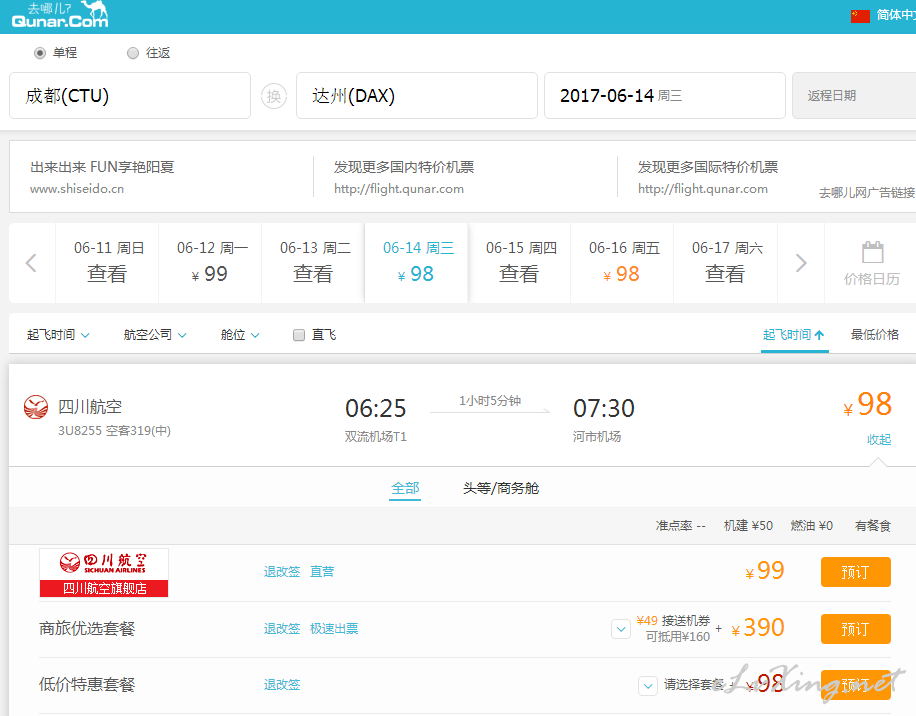Open 请选择套餐 dropdown in 低价特惠套餐 row

pos(647,685)
